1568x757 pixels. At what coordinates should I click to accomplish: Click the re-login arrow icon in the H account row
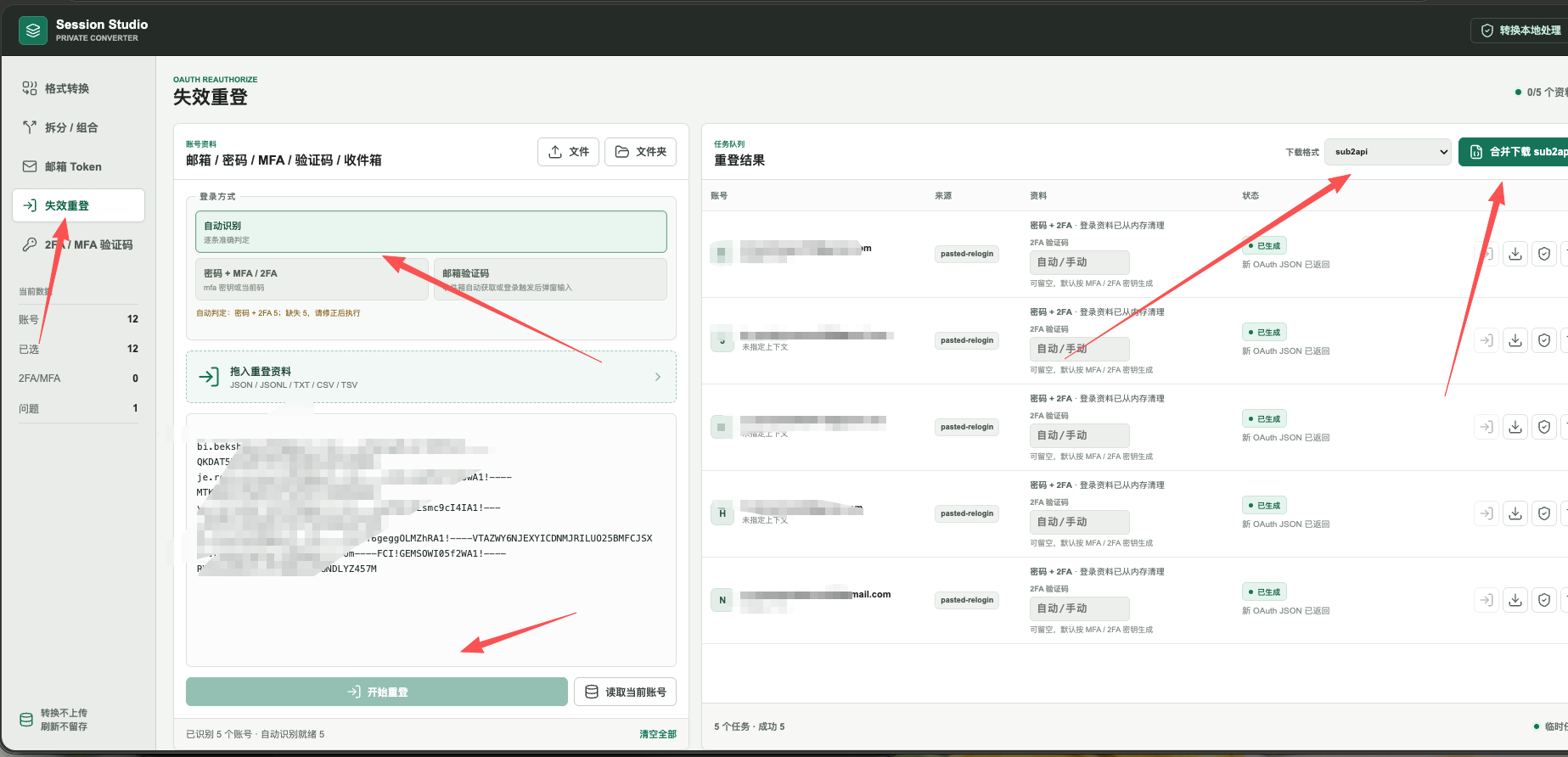click(1487, 513)
